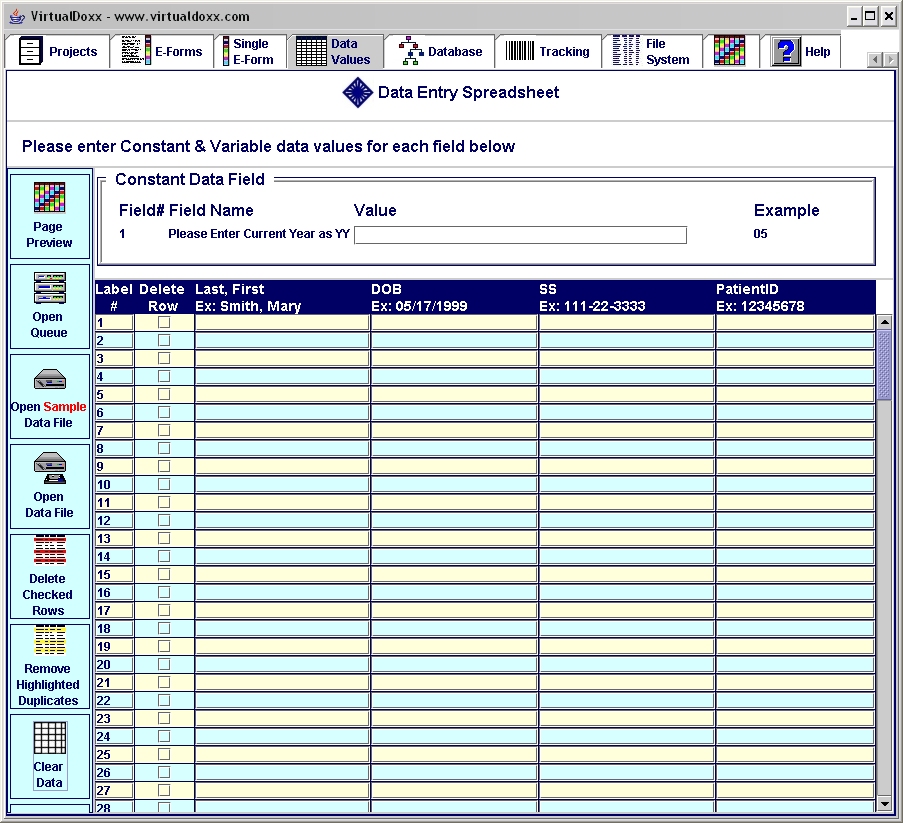903x823 pixels.
Task: Click the spreadsheet vertical scrollbar thumb
Action: 885,365
